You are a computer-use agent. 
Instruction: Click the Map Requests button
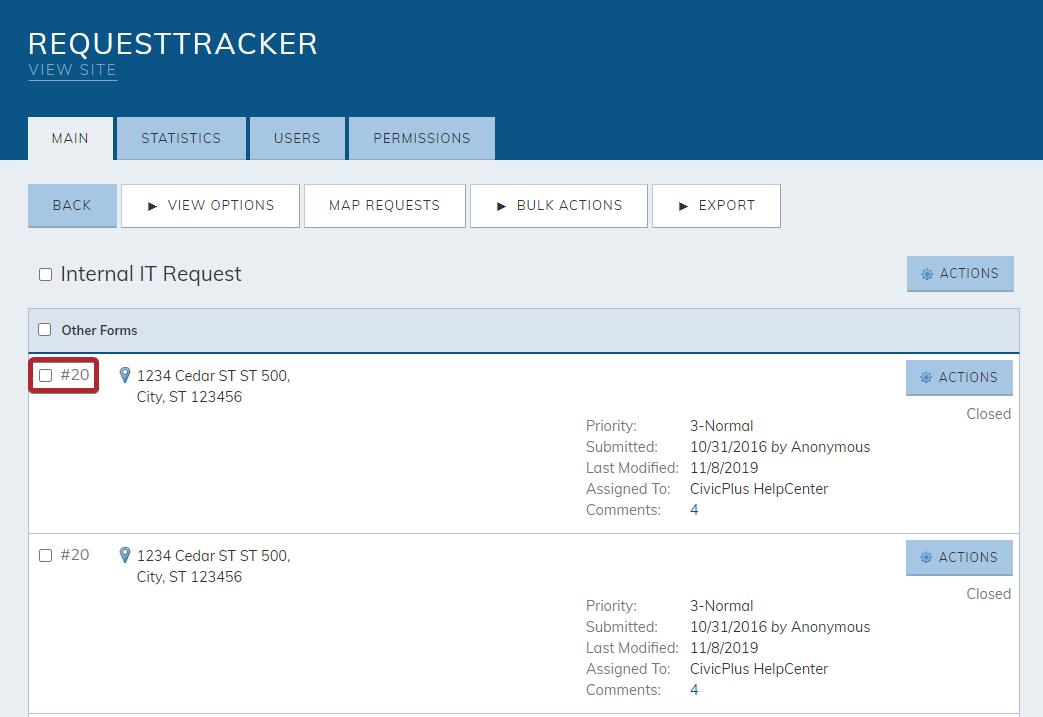[x=384, y=206]
